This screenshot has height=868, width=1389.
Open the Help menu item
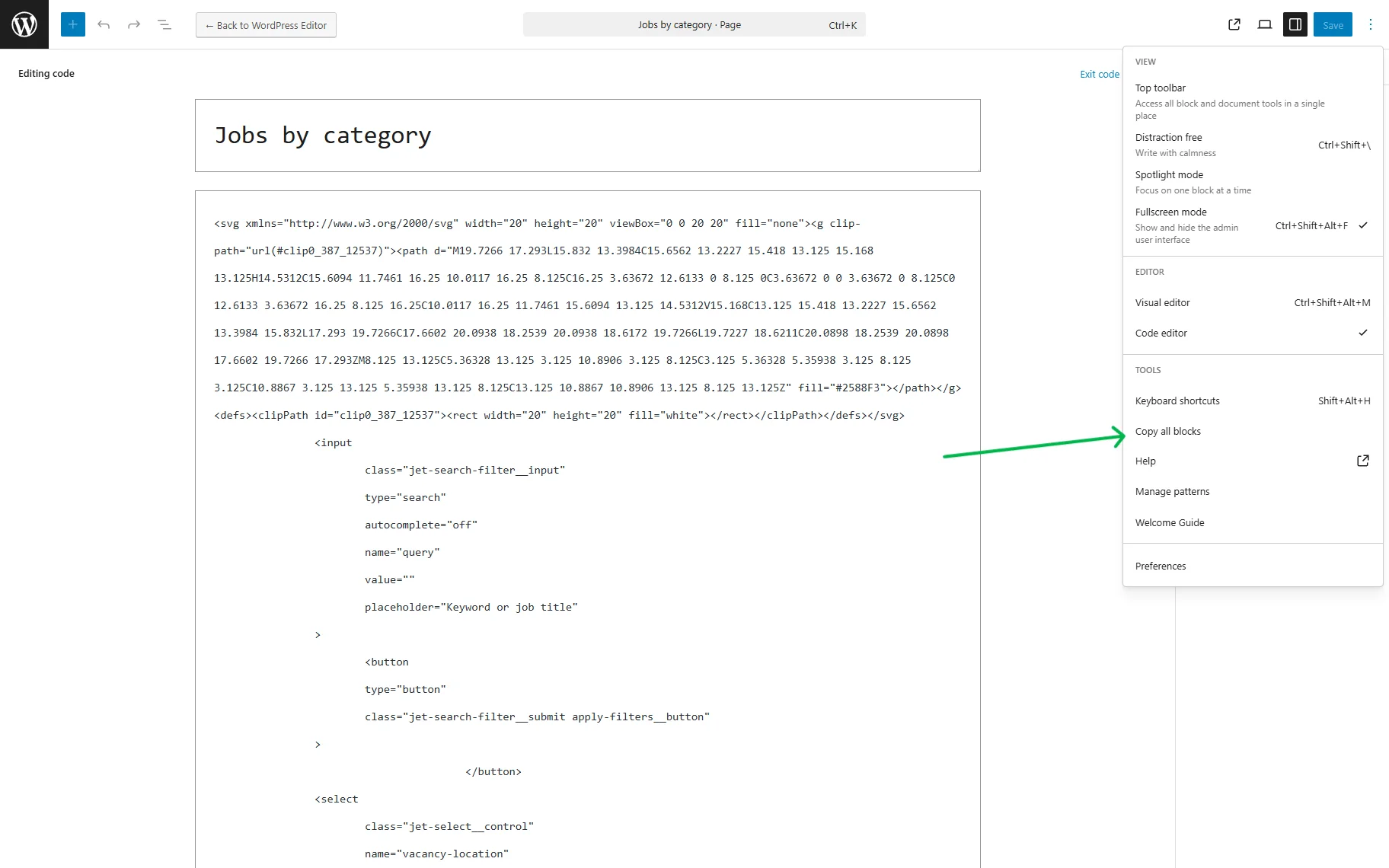click(x=1253, y=461)
